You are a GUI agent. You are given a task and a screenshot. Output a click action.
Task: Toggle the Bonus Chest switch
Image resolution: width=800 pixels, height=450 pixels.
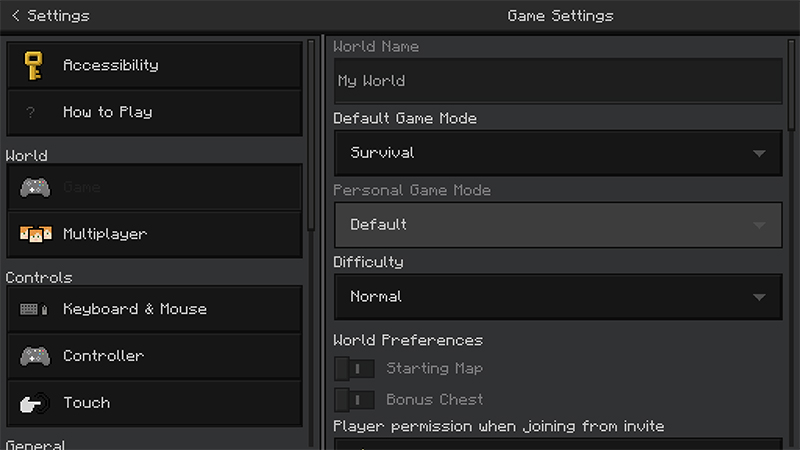[x=355, y=400]
